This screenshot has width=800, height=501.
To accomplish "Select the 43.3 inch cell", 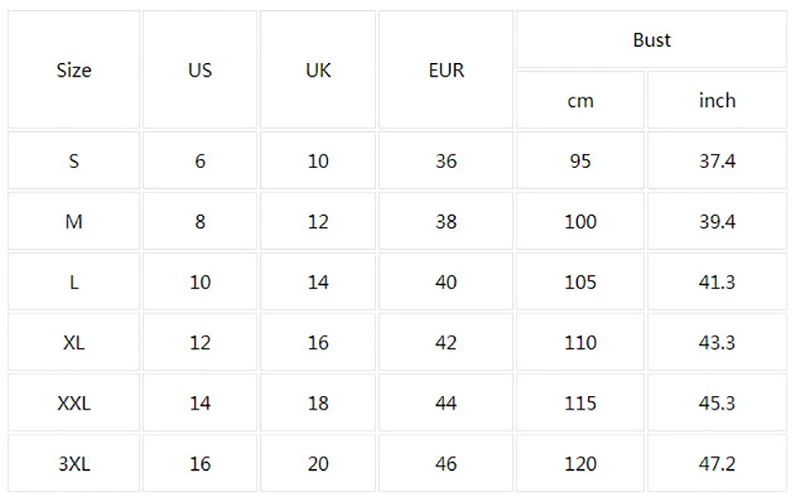I will click(x=717, y=343).
